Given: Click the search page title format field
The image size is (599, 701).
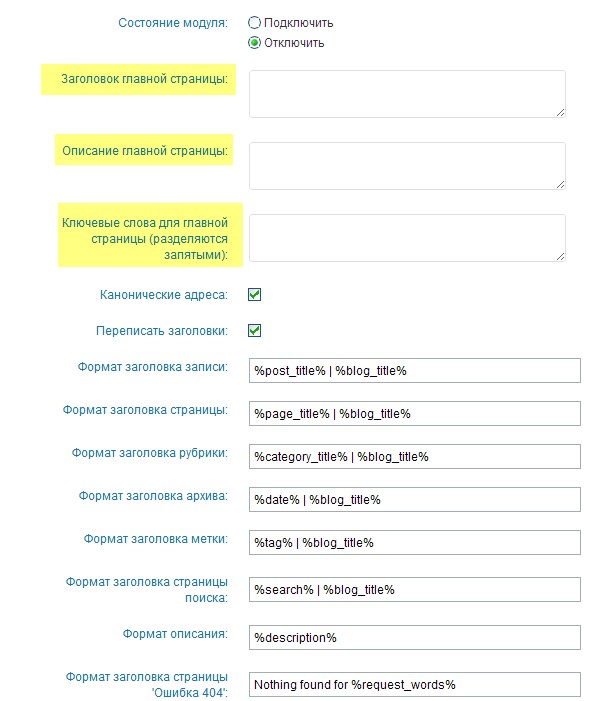Looking at the screenshot, I should [415, 590].
